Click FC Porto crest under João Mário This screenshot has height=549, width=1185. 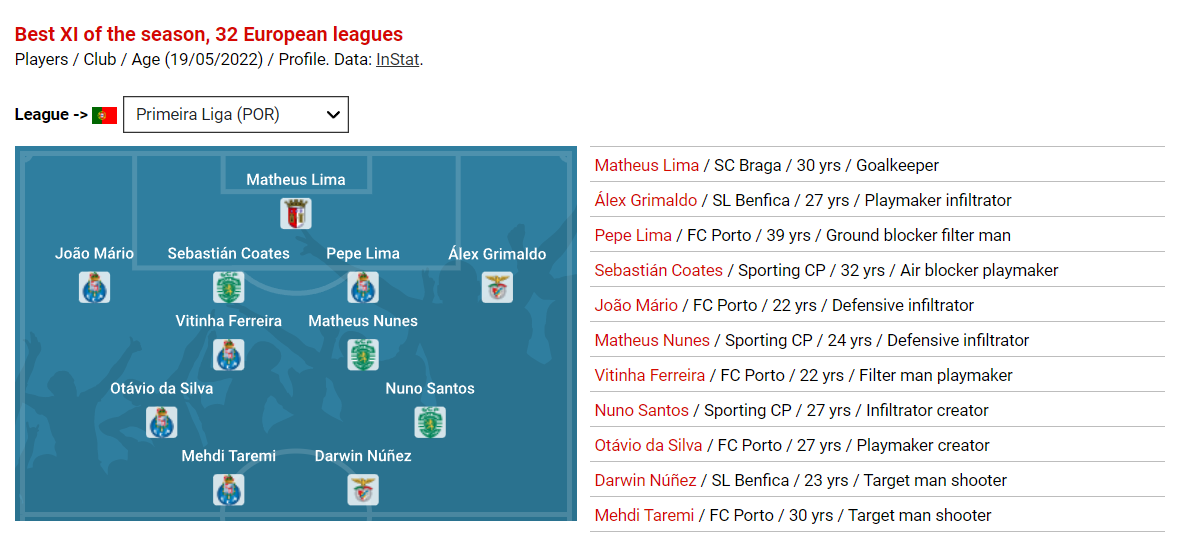click(x=95, y=288)
